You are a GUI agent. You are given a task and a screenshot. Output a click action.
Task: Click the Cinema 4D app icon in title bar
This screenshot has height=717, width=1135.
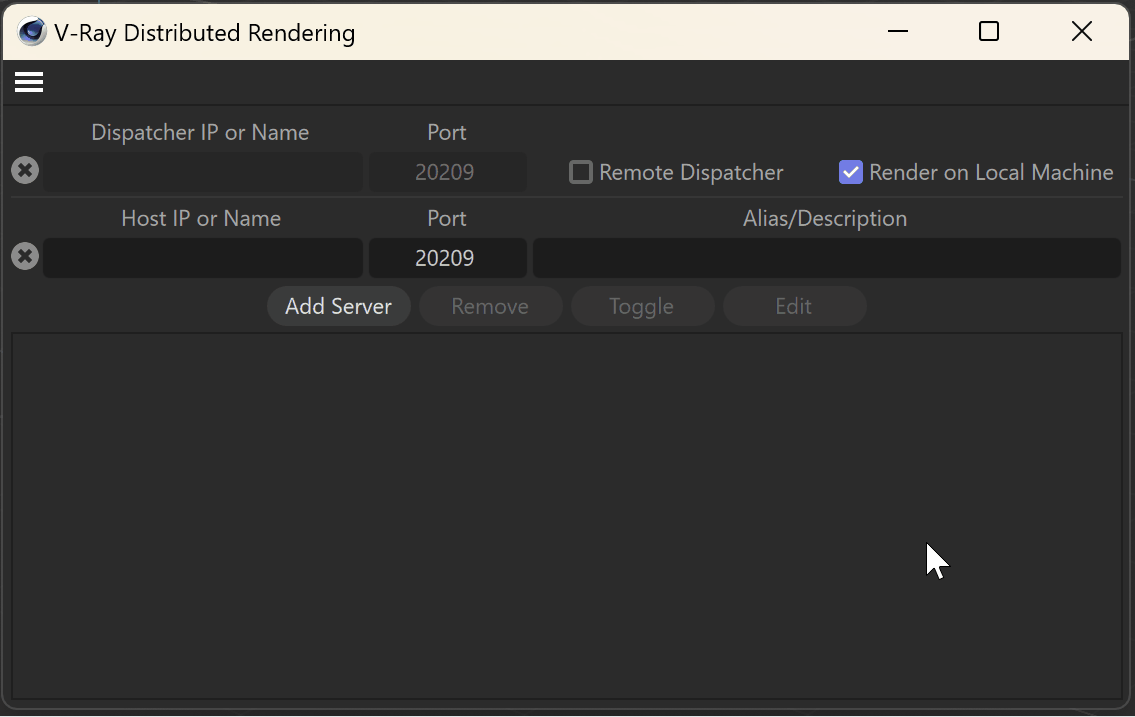pos(32,32)
